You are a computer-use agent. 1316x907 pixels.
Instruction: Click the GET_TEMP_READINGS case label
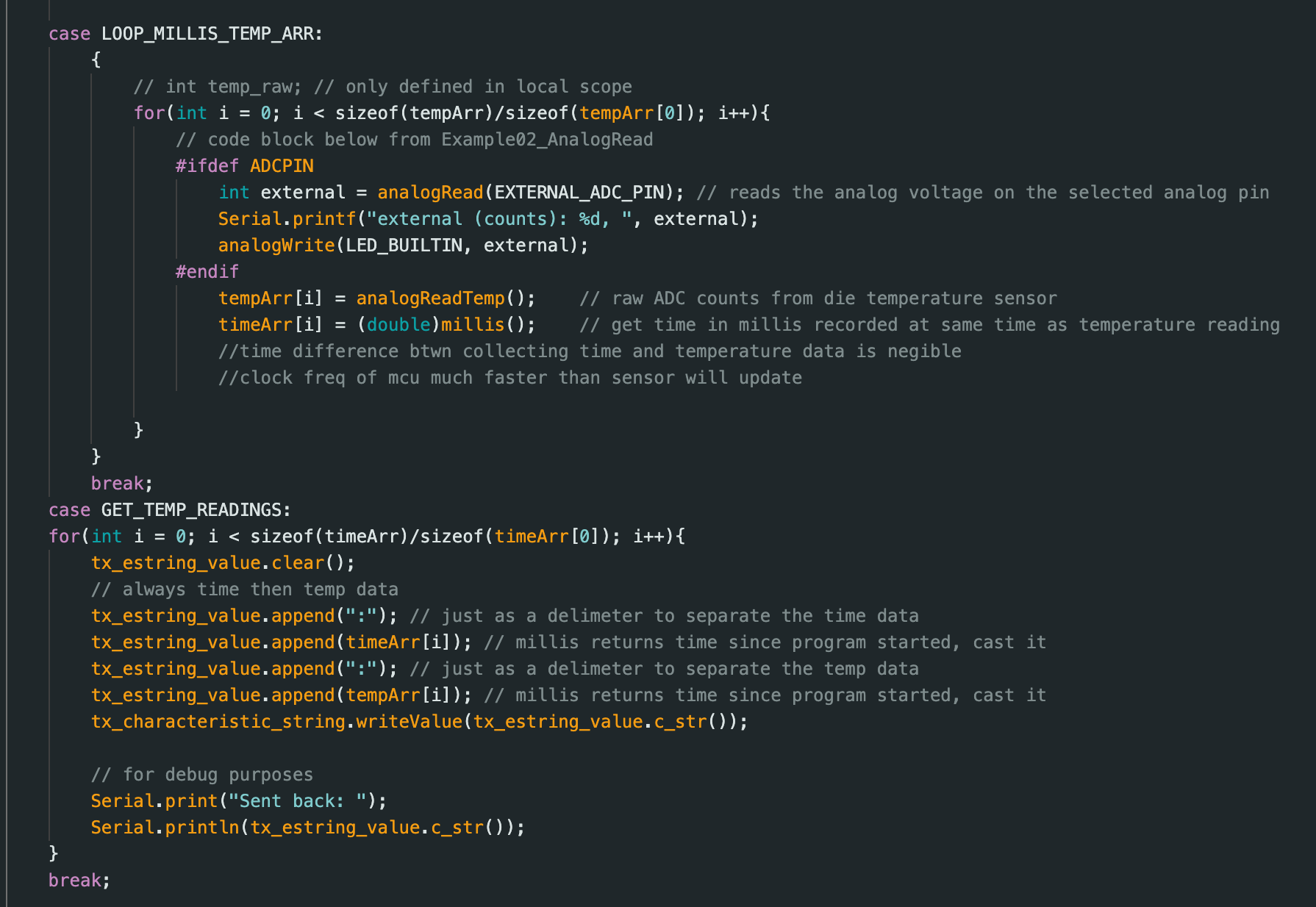[x=195, y=510]
